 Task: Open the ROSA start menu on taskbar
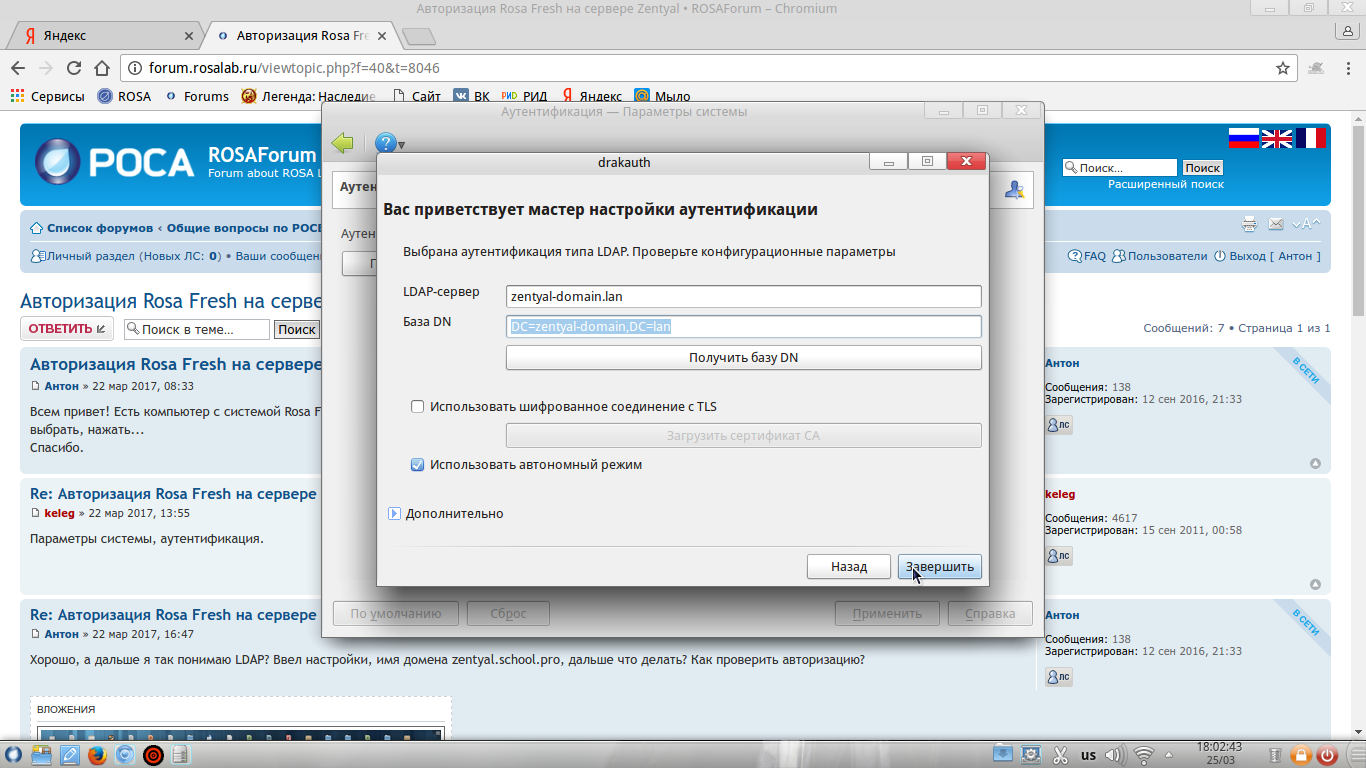point(15,754)
